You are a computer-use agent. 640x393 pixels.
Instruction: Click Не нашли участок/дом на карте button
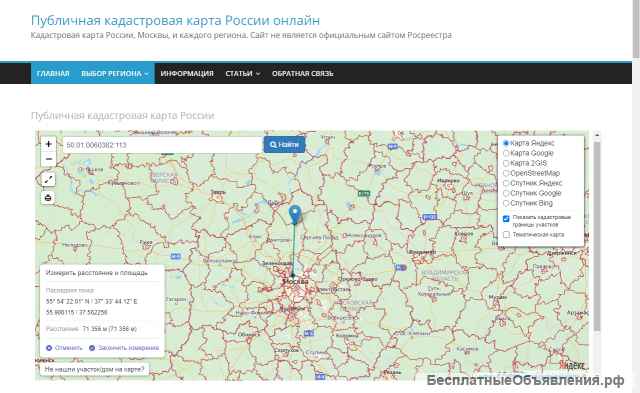point(94,369)
